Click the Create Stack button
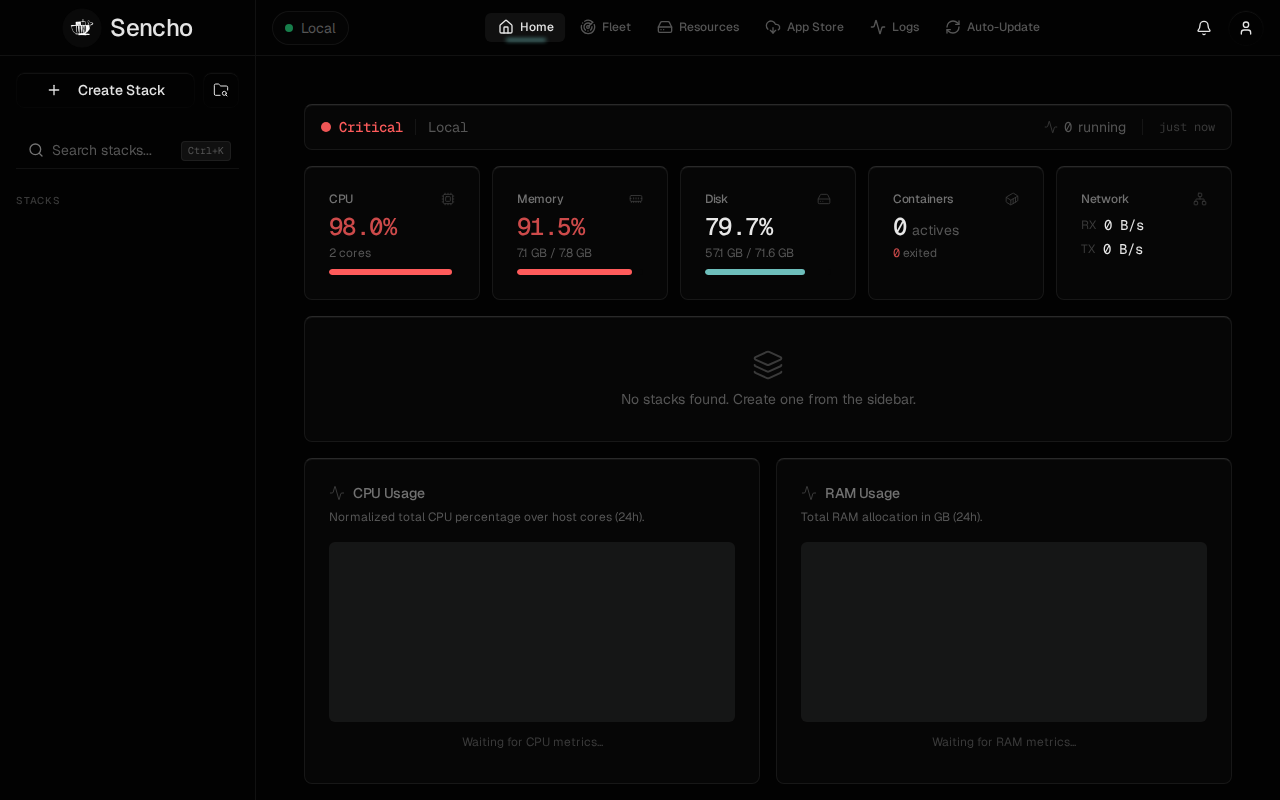Screen dimensions: 1280x800 coord(105,90)
